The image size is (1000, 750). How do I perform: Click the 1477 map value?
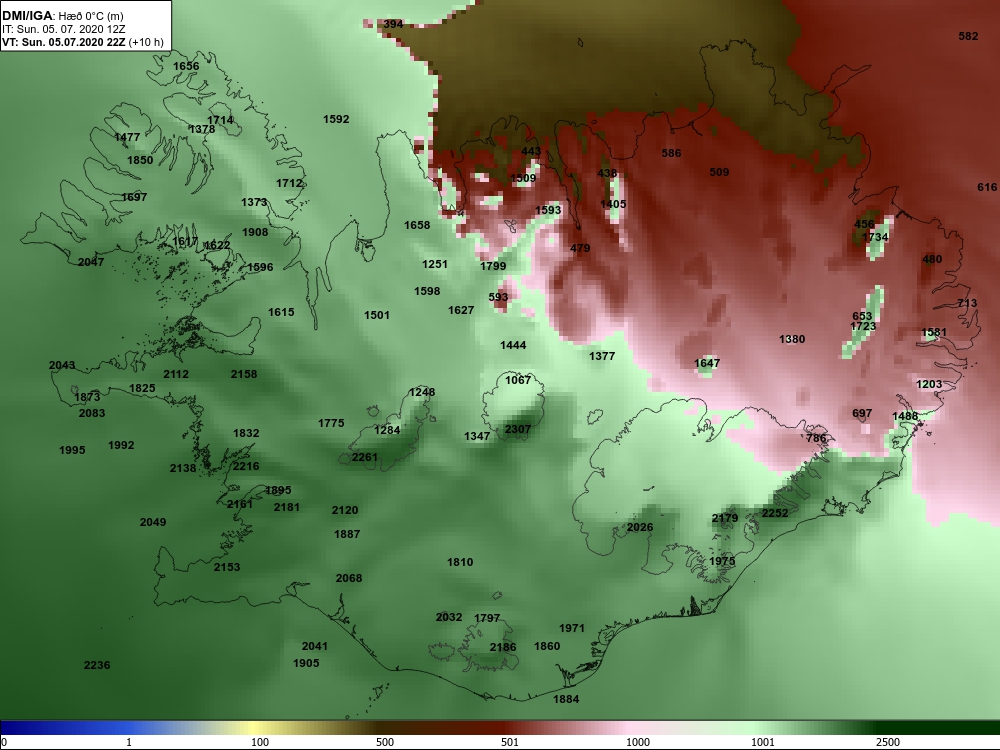(127, 137)
